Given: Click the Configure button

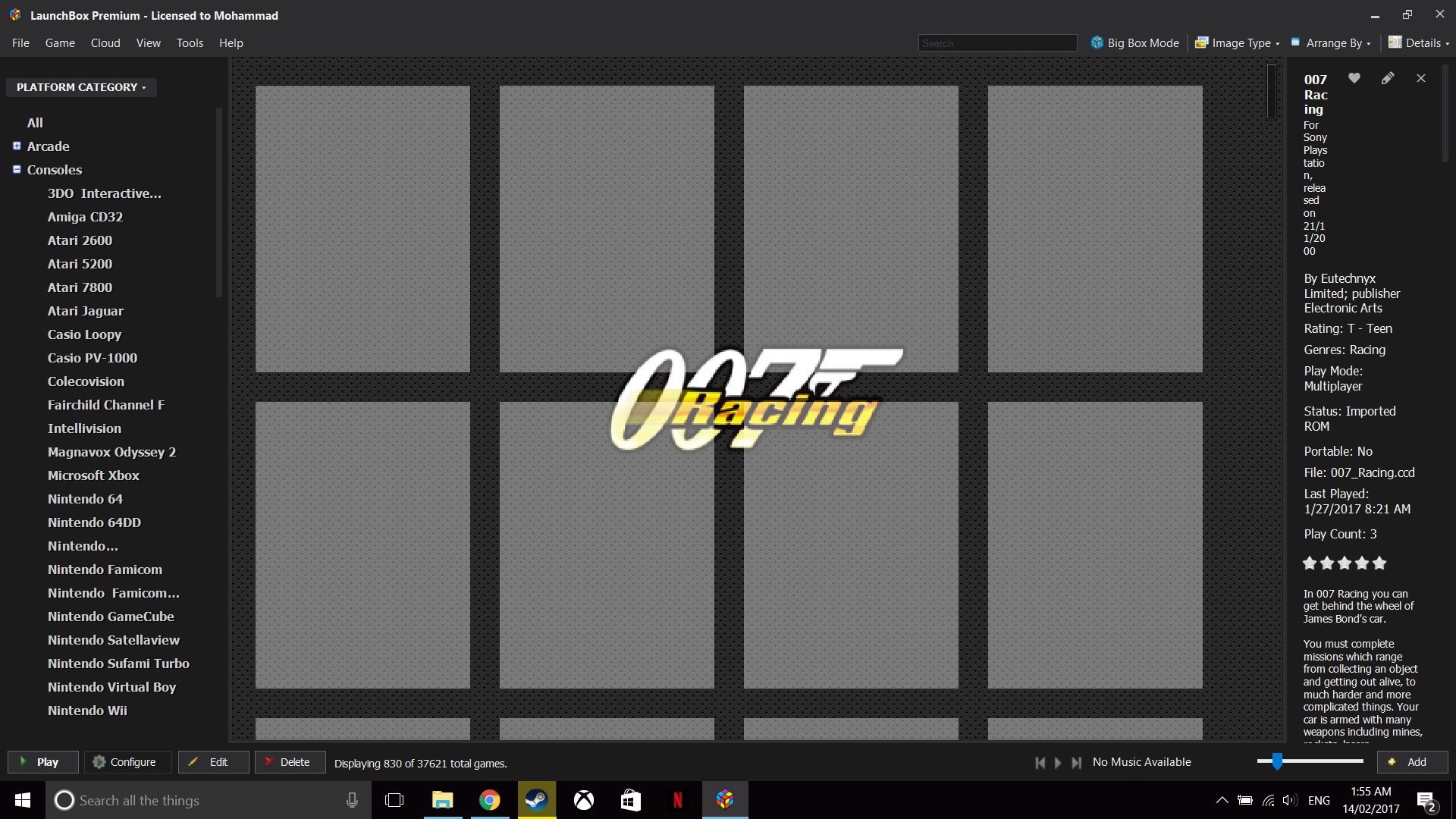Looking at the screenshot, I should click(x=127, y=762).
